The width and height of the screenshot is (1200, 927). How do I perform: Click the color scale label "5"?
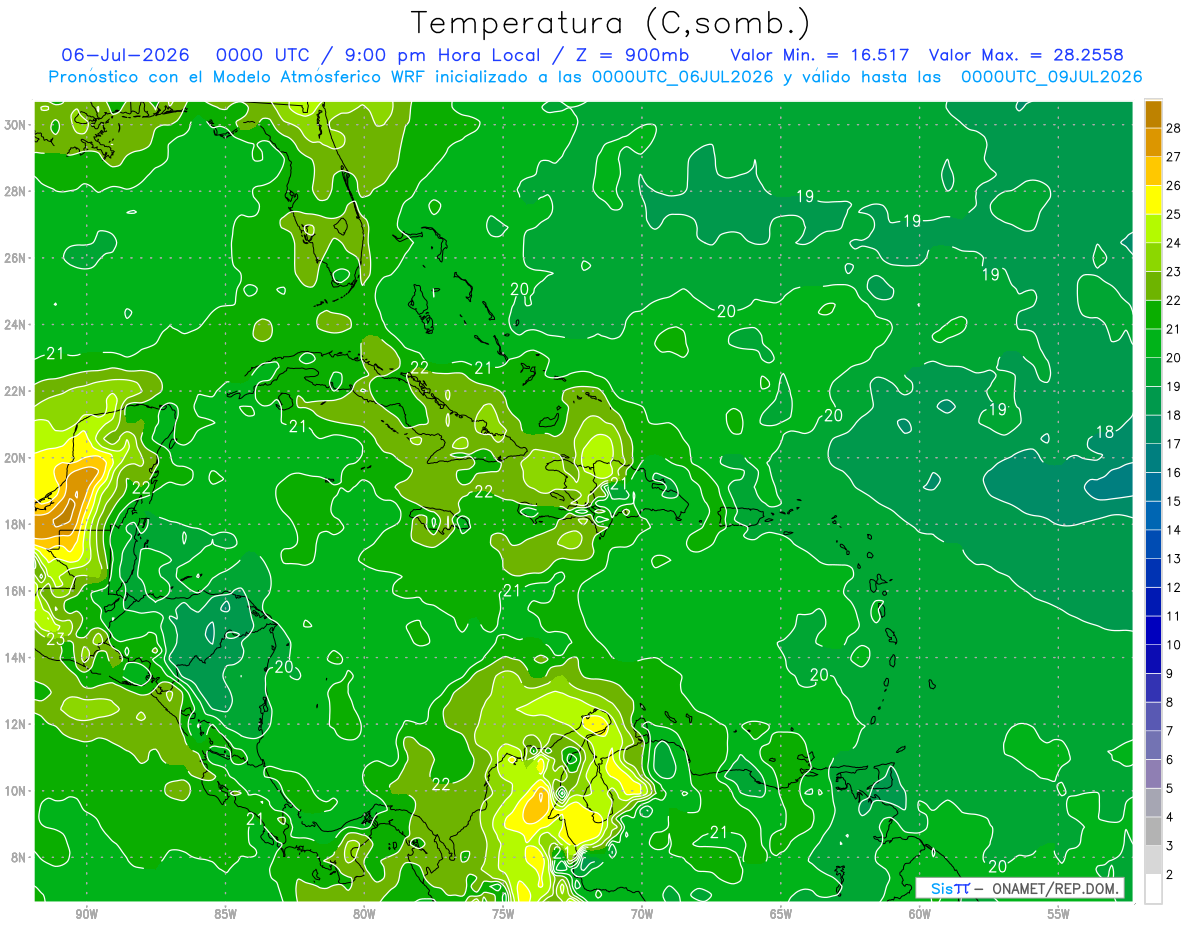1170,789
